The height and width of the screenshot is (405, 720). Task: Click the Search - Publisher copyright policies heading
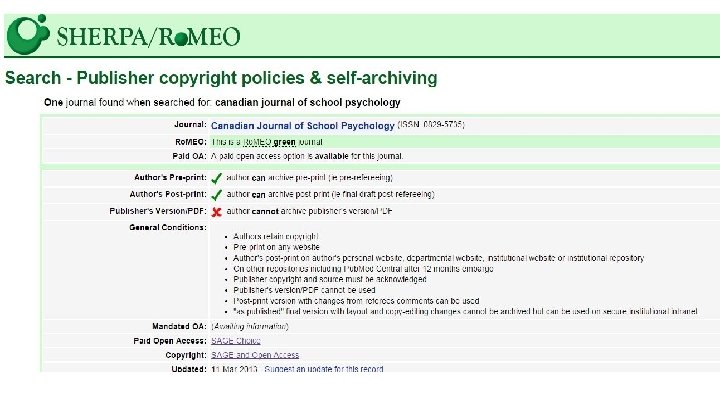coord(221,77)
